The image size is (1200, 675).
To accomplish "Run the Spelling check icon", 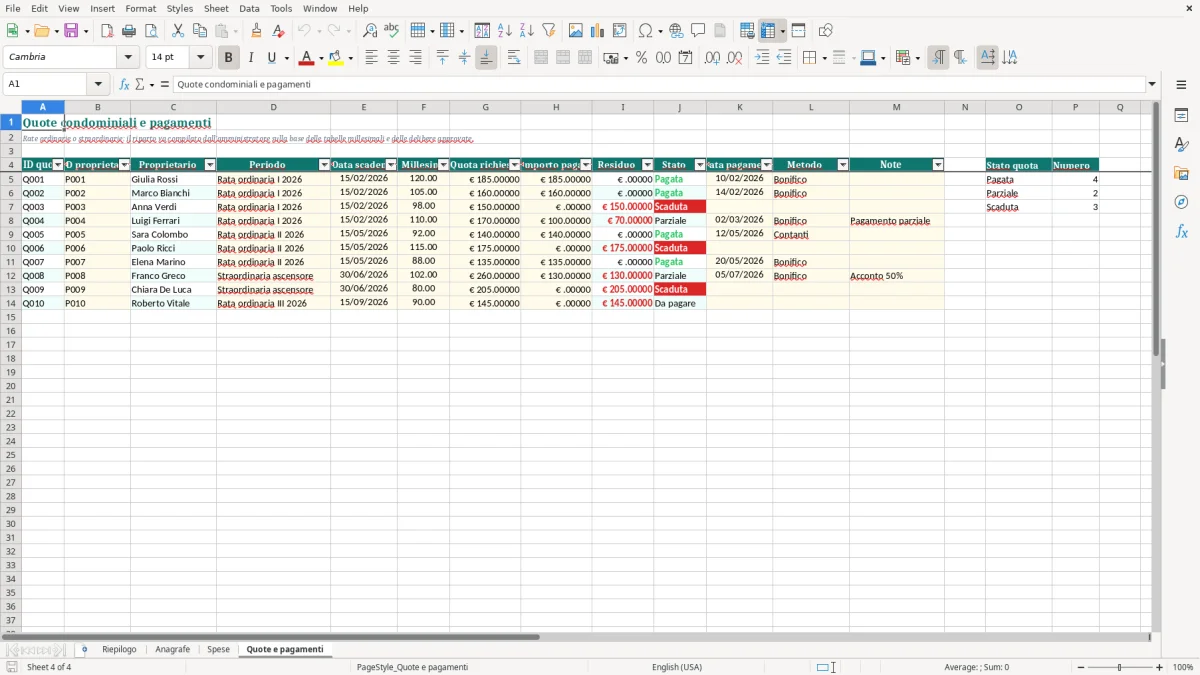I will 392,31.
